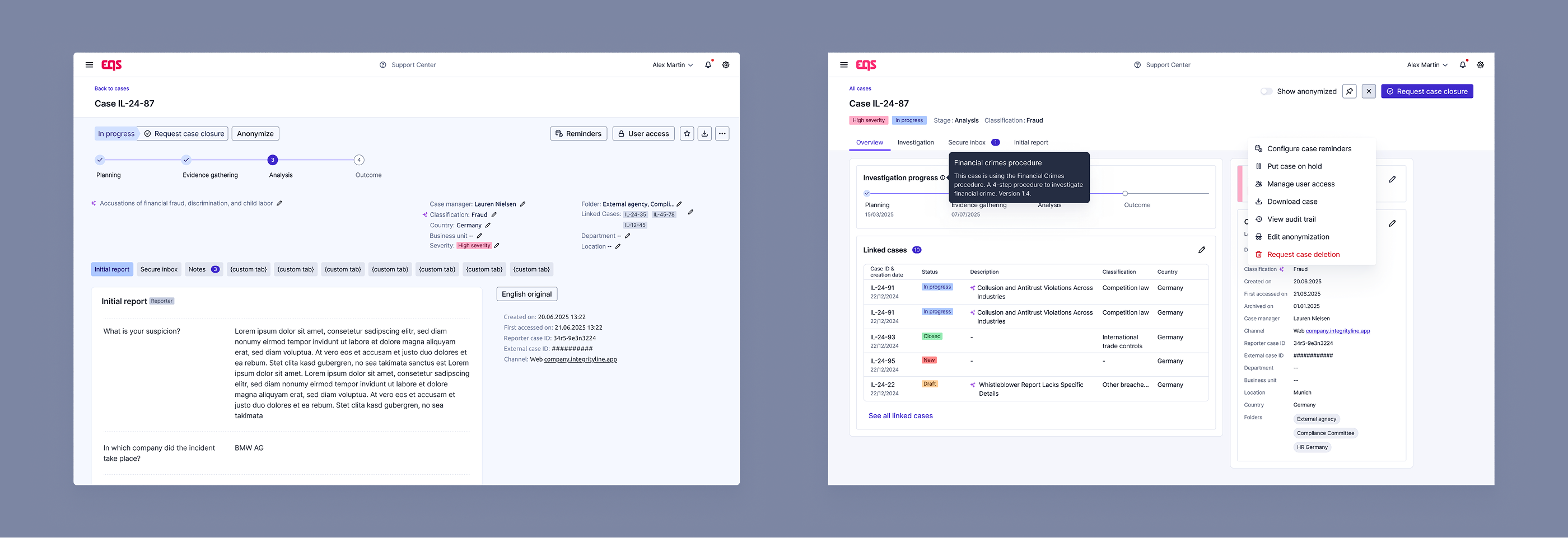Open linked case chip IL-24-35
Viewport: 1568px width, 538px height.
[x=635, y=214]
